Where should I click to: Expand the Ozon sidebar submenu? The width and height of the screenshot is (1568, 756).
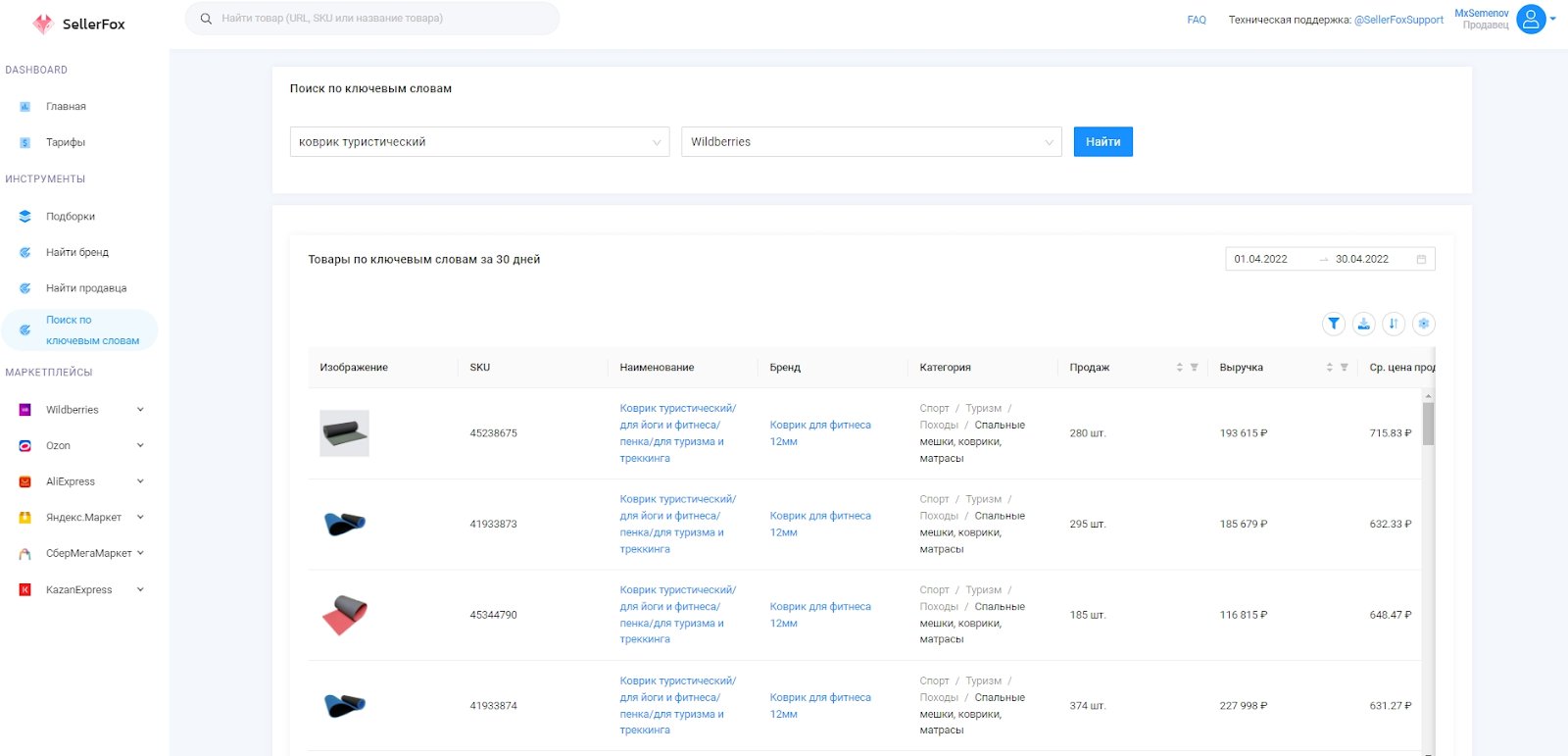click(140, 445)
